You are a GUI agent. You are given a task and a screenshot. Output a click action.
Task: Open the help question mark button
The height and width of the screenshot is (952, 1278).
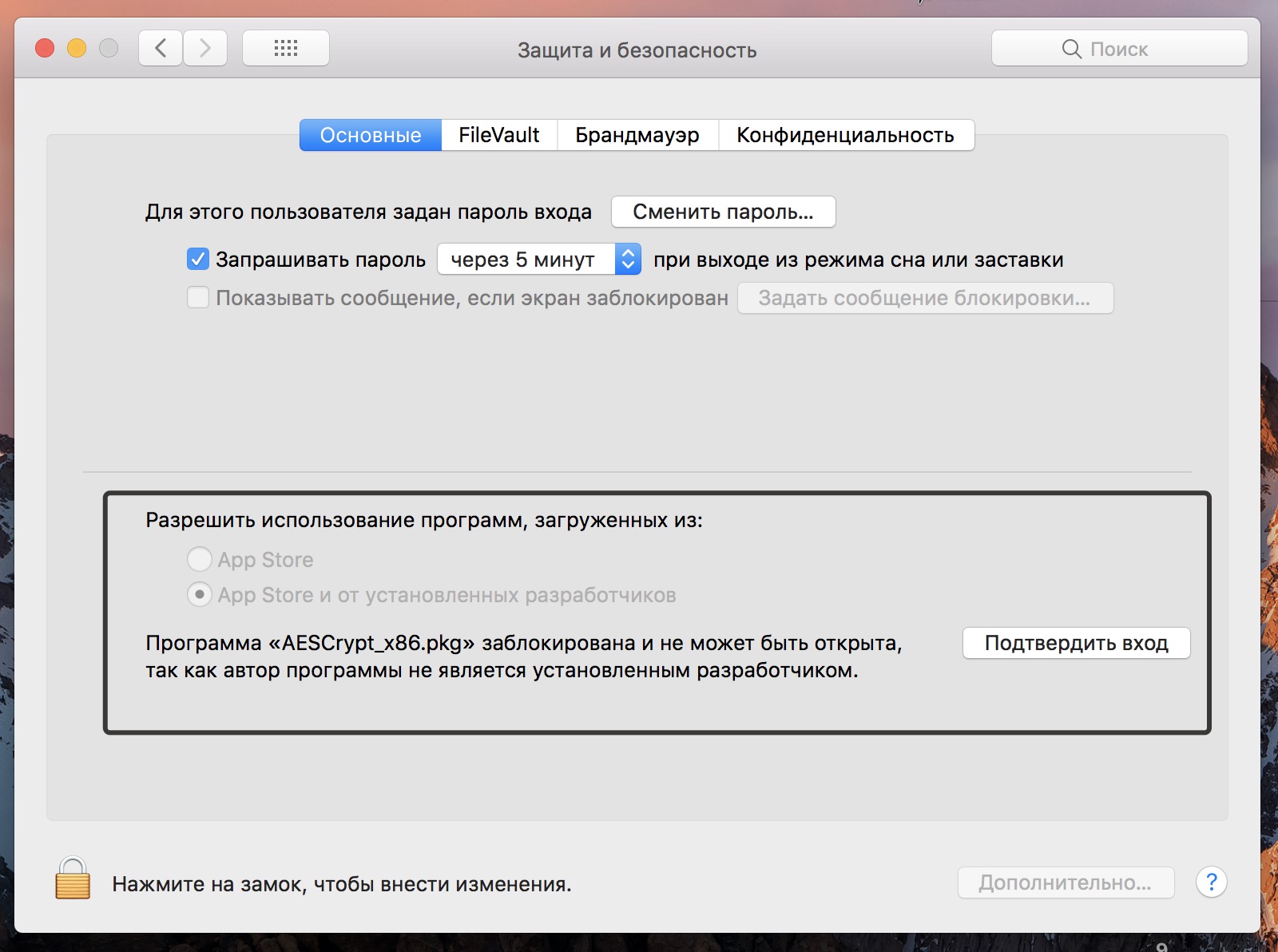coord(1211,883)
